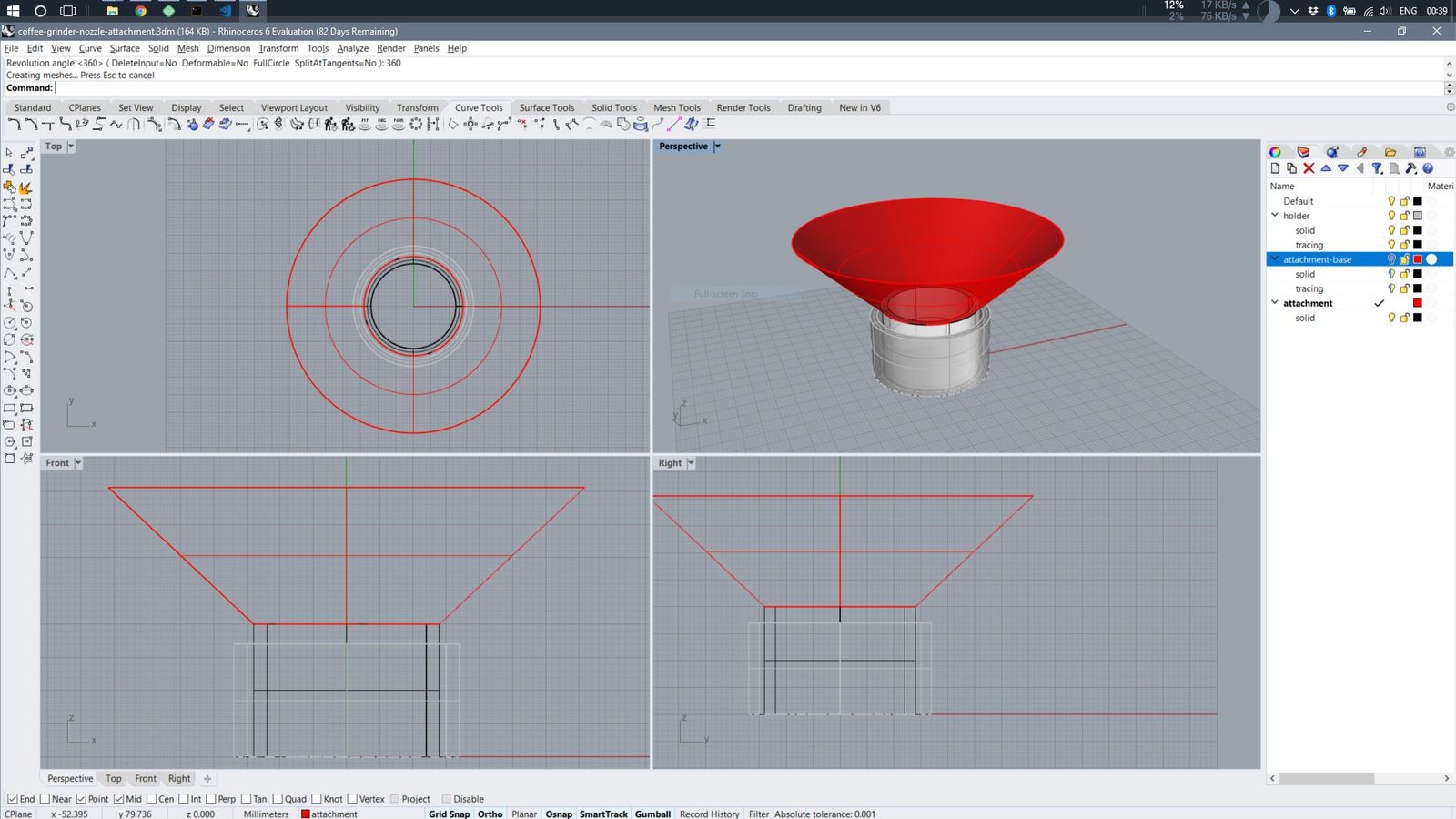Toggle SmartTrack in status bar
1456x819 pixels.
coord(603,814)
